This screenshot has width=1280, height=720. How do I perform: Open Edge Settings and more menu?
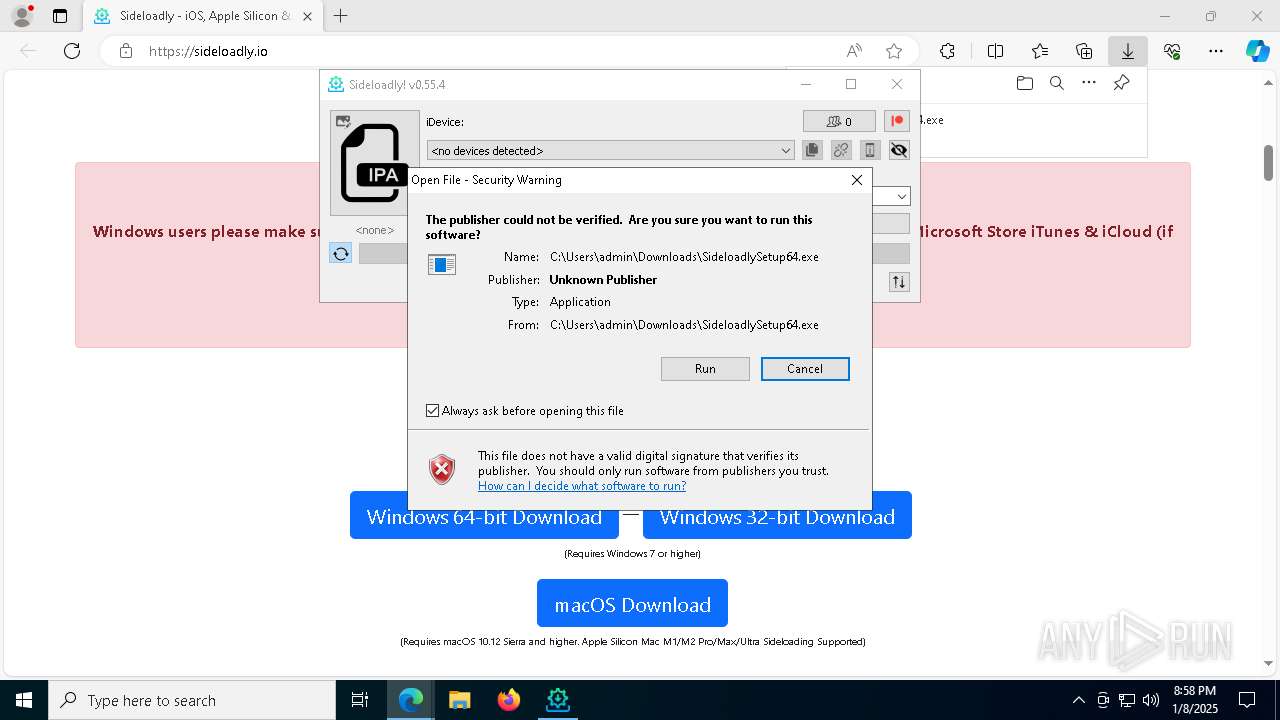click(x=1216, y=51)
